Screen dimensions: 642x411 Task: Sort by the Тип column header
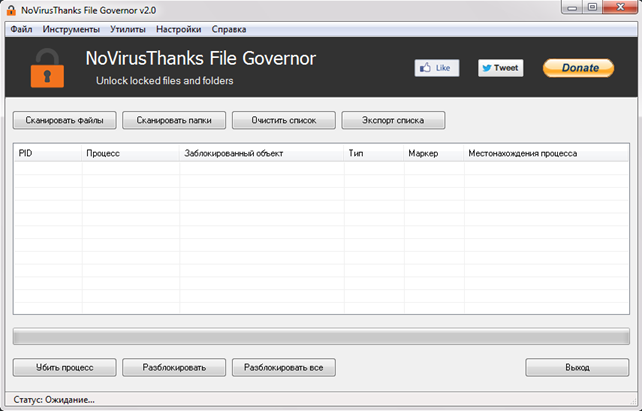point(374,154)
